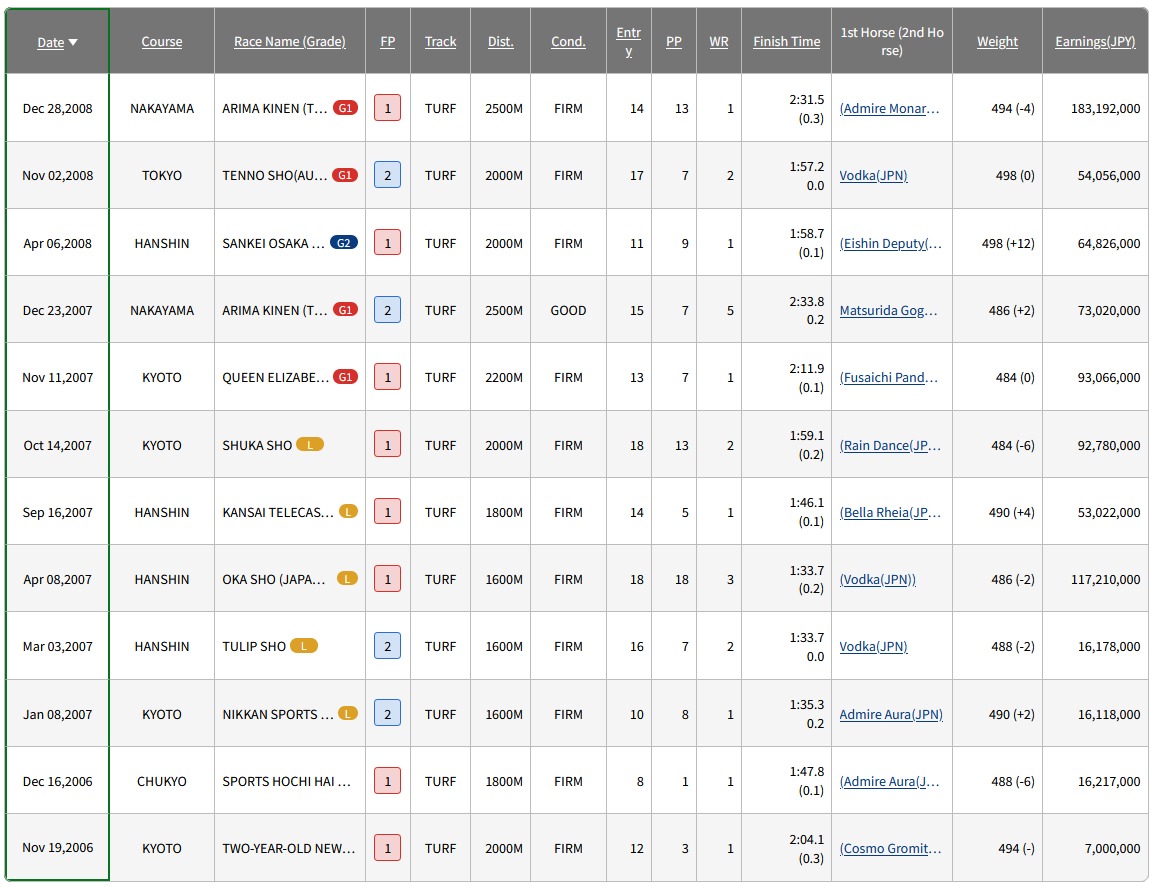The image size is (1172, 887).
Task: Open (Vodka(JPN)) link in Oka Sho row
Action: [x=878, y=580]
